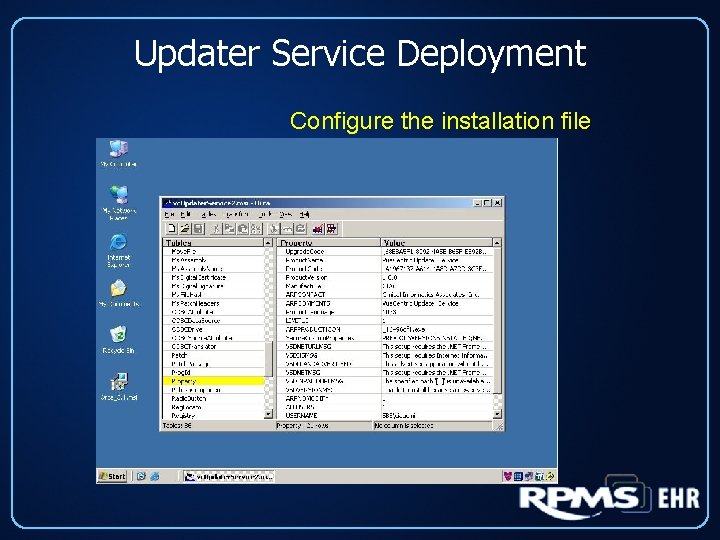Select the RegLocator table entry
720x540 pixels.
[214, 407]
